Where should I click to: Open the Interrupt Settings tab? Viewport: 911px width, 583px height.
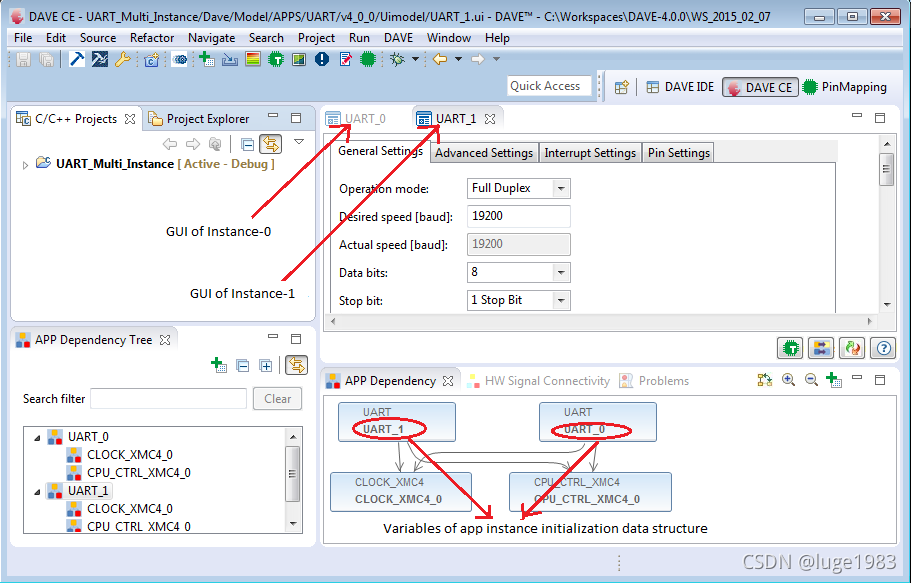coord(590,153)
